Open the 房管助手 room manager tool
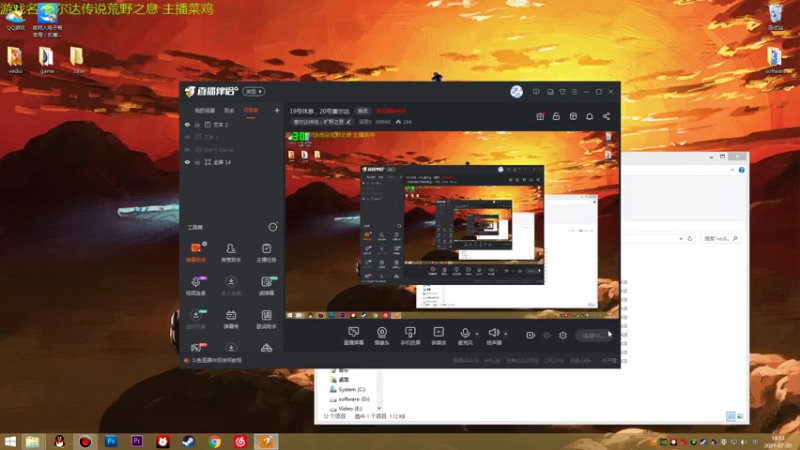The image size is (800, 450). (231, 253)
